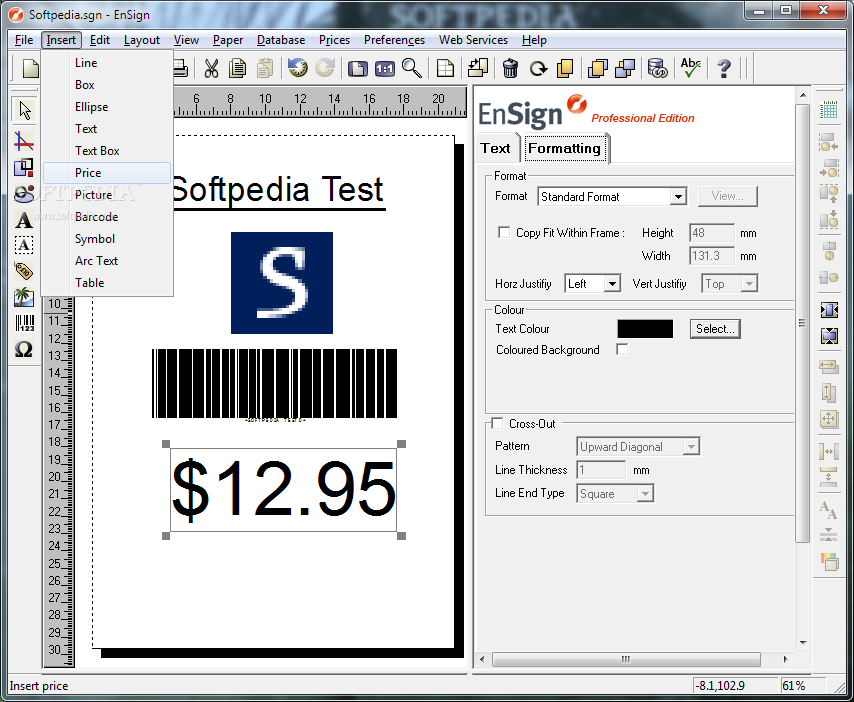854x702 pixels.
Task: Choose Table from Insert menu
Action: point(107,283)
